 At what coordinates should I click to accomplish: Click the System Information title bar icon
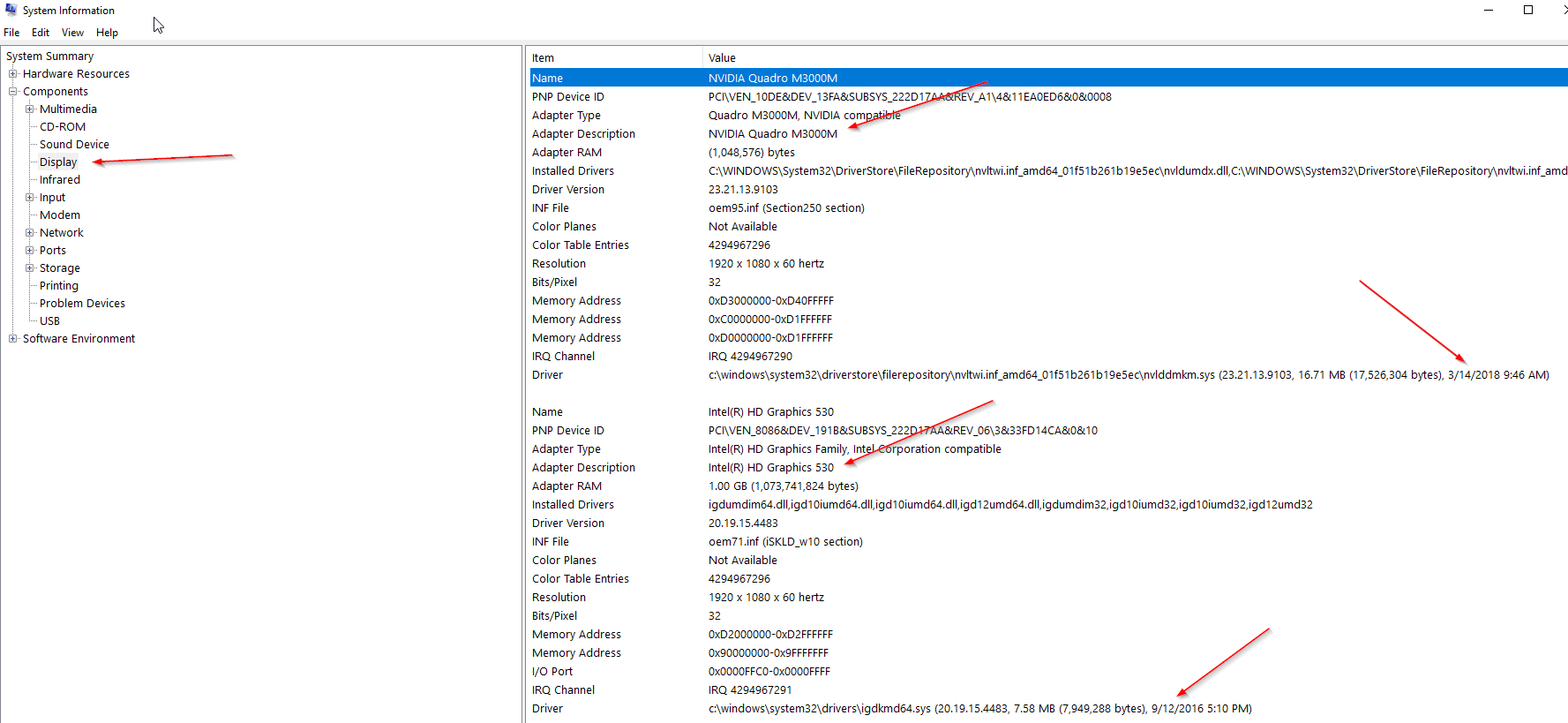coord(11,10)
